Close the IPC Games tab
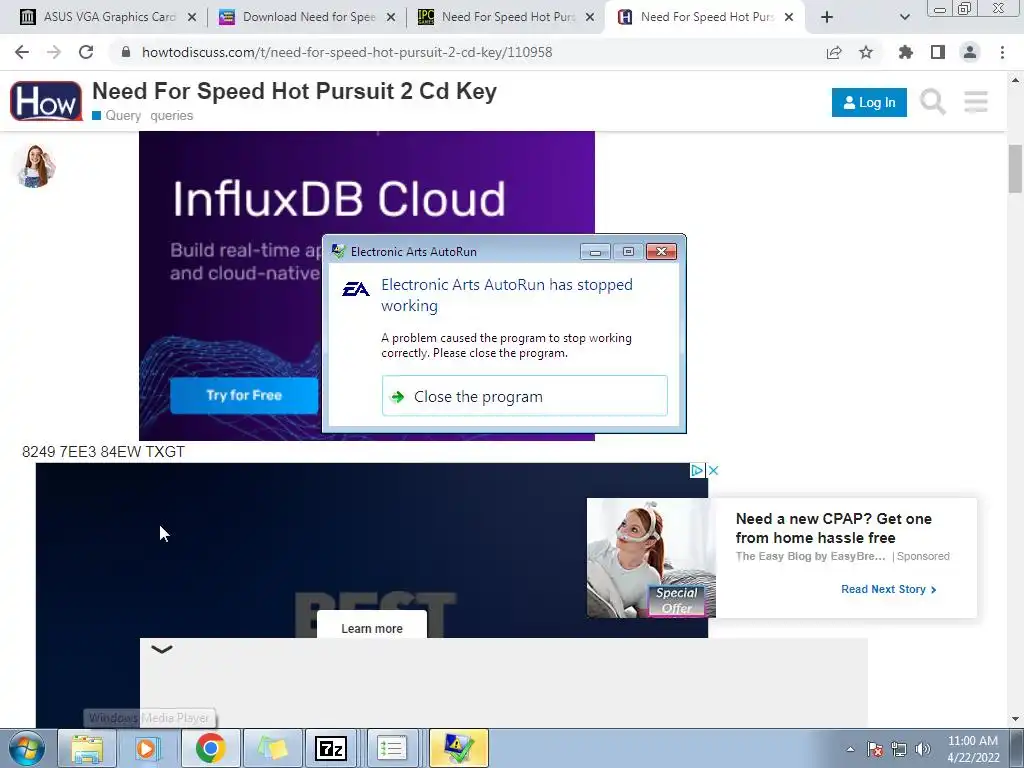Viewport: 1024px width, 768px height. (x=590, y=17)
